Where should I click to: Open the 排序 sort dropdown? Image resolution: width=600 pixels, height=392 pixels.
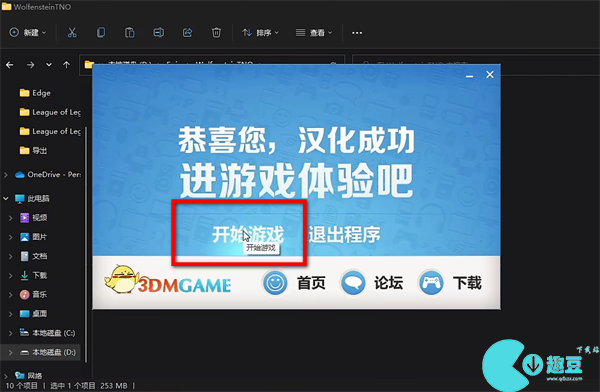[260, 33]
